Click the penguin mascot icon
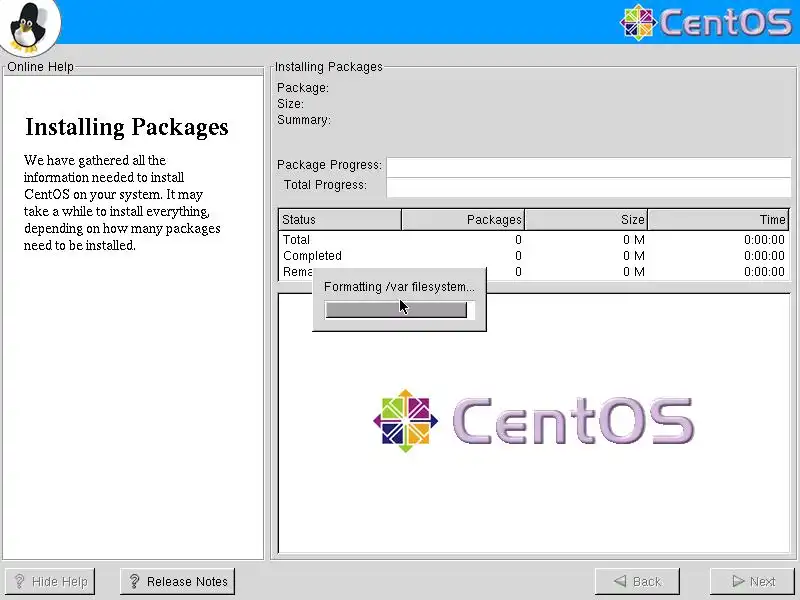Image resolution: width=800 pixels, height=600 pixels. pos(28,26)
